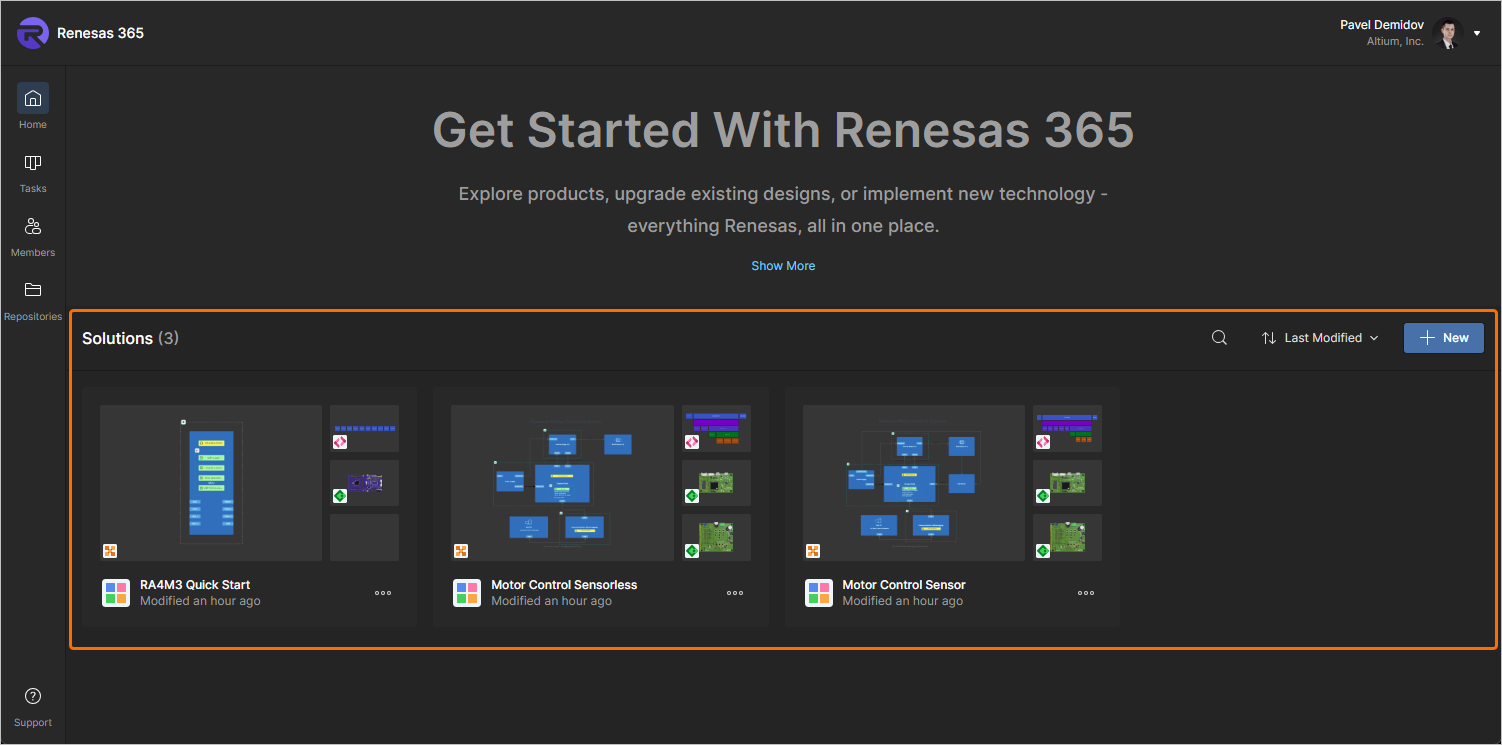The image size is (1502, 745).
Task: Open the Motor Control Sensor title link
Action: (x=904, y=585)
